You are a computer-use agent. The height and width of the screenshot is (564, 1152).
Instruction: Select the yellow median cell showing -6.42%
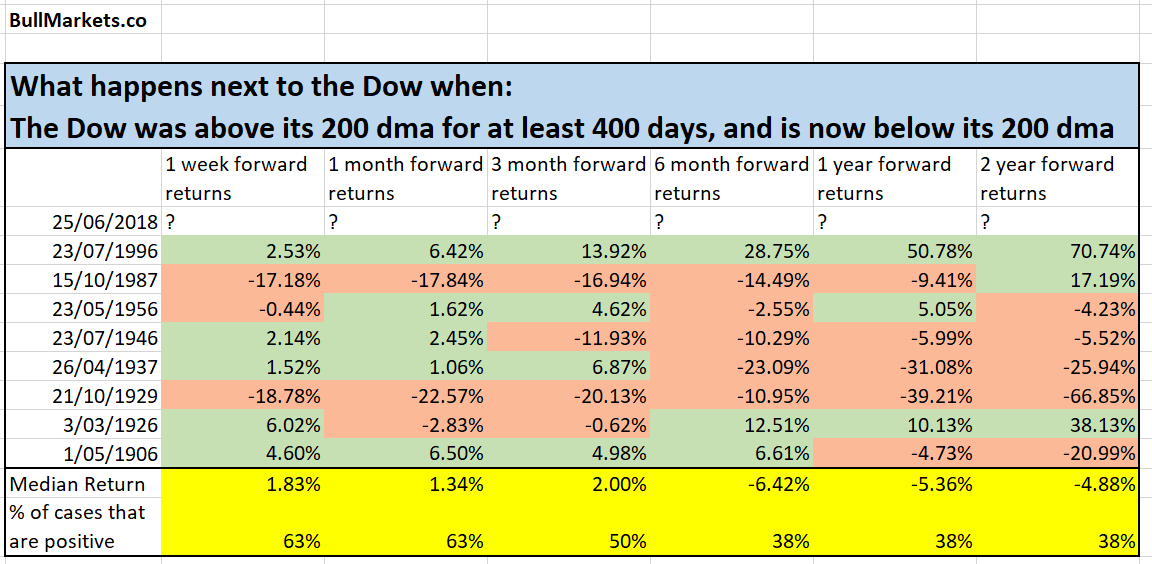[x=732, y=484]
